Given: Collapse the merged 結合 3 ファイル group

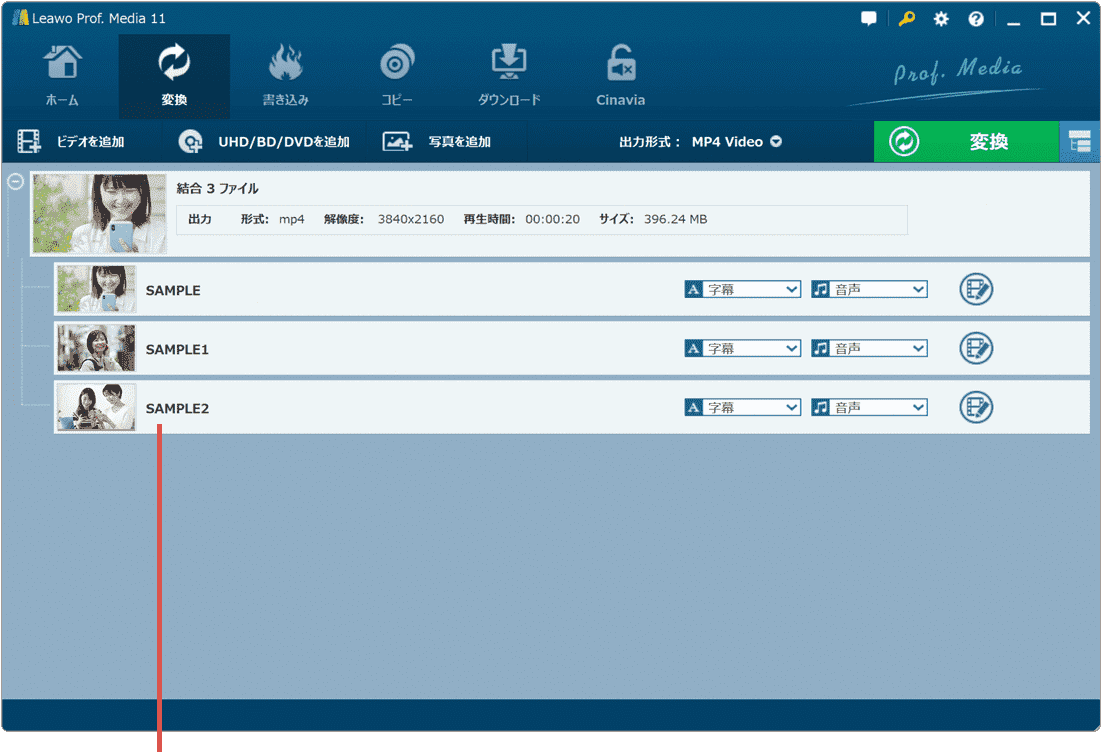Looking at the screenshot, I should tap(15, 182).
